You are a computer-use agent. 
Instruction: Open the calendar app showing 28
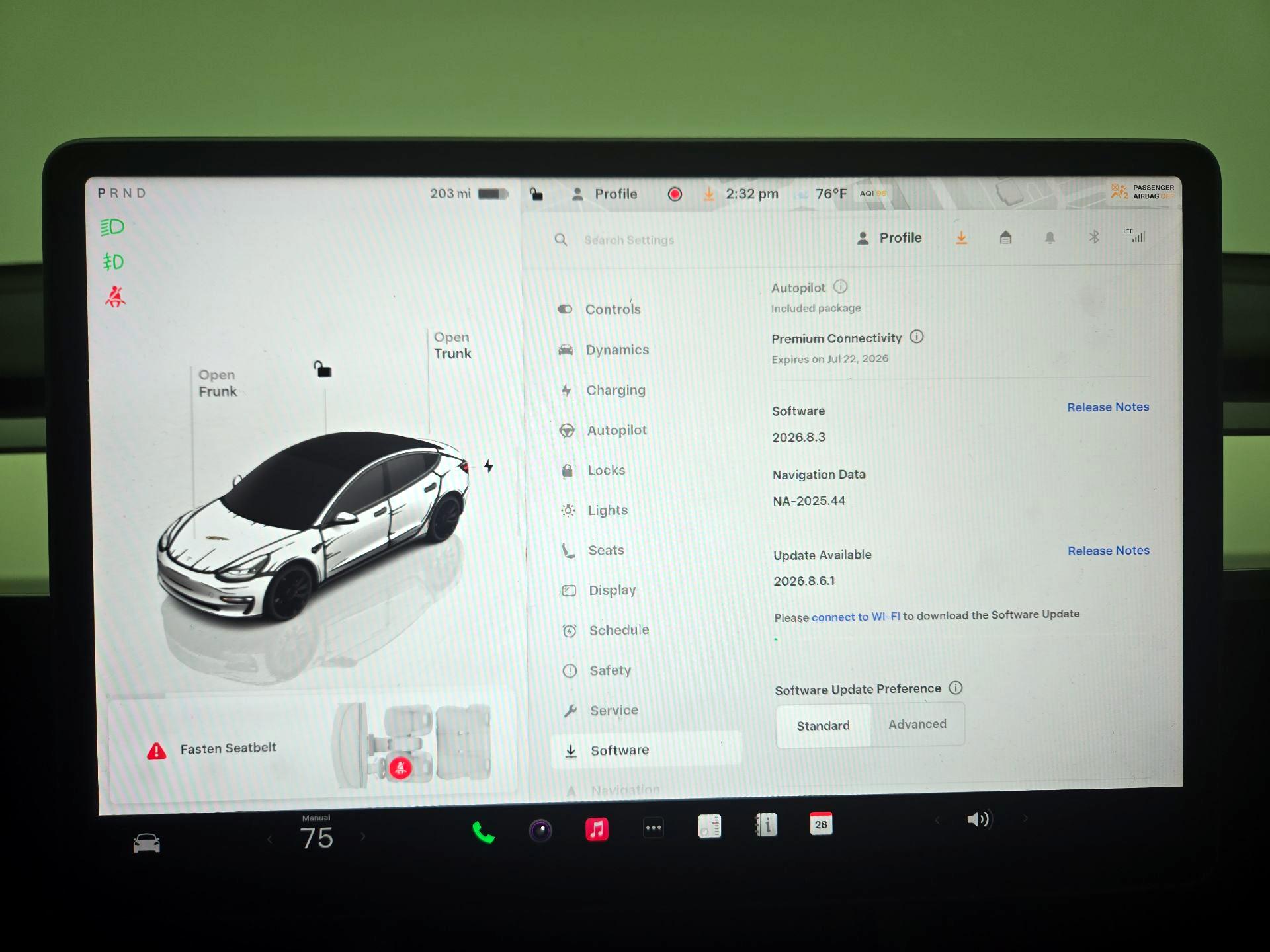(821, 823)
